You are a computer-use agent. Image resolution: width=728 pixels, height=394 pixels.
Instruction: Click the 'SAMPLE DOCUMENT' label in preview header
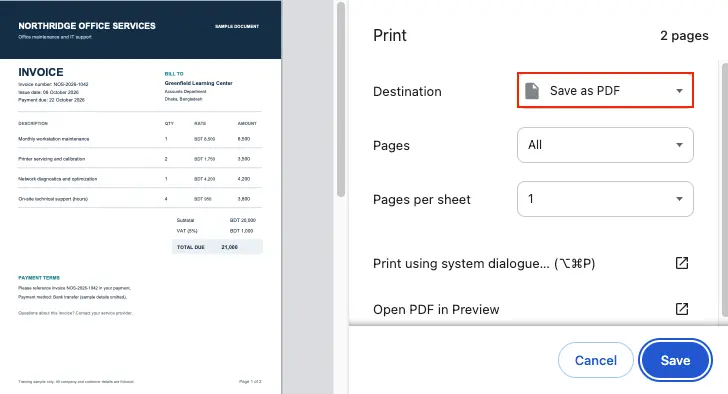pos(237,26)
